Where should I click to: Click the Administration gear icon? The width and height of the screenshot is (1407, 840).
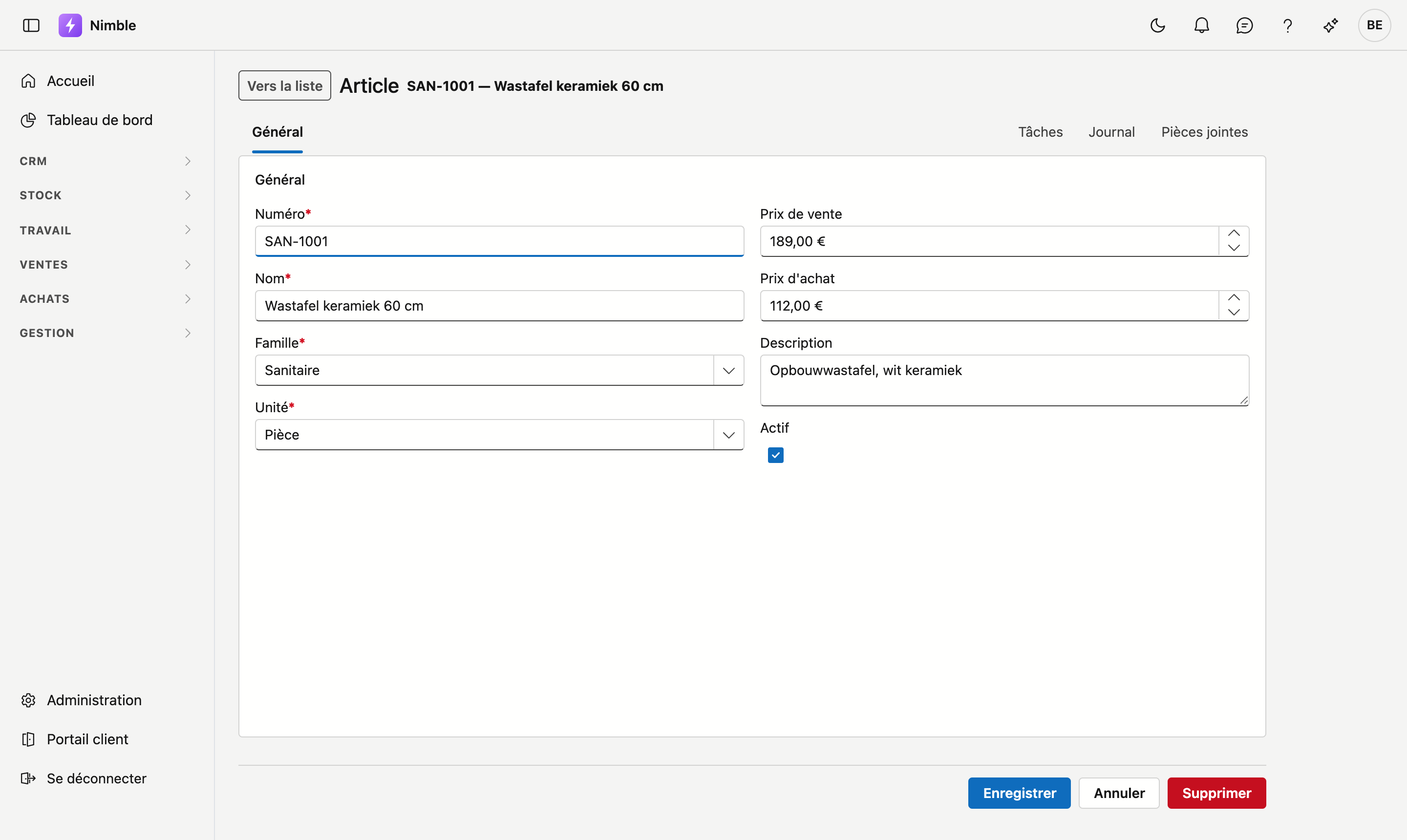[x=28, y=700]
